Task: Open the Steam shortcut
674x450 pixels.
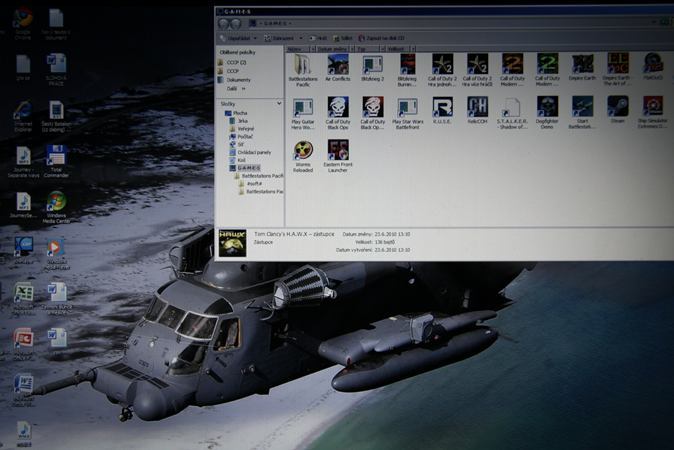Action: pyautogui.click(x=618, y=110)
